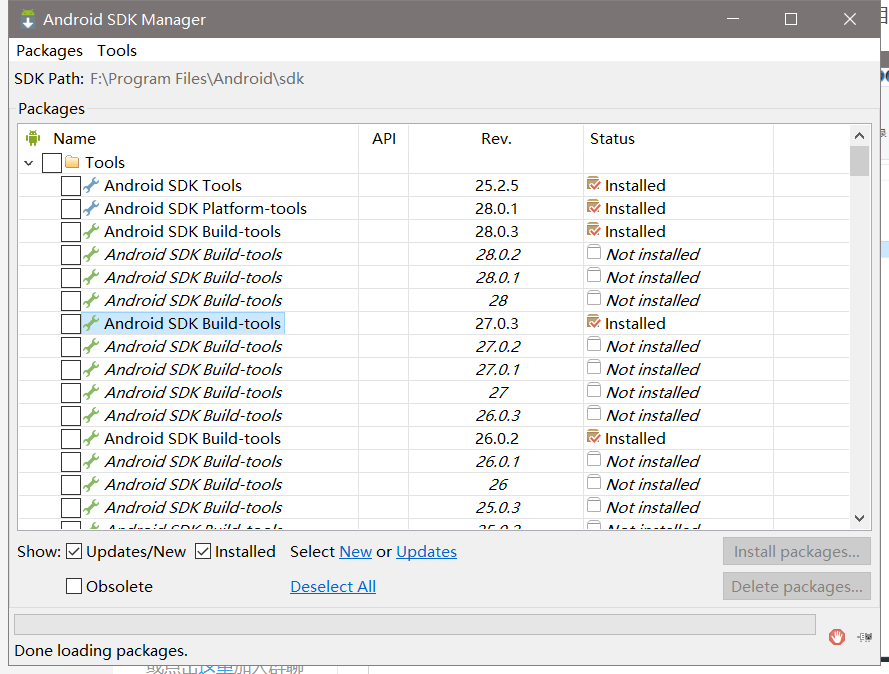Open the SDK manager log icon

tap(865, 637)
